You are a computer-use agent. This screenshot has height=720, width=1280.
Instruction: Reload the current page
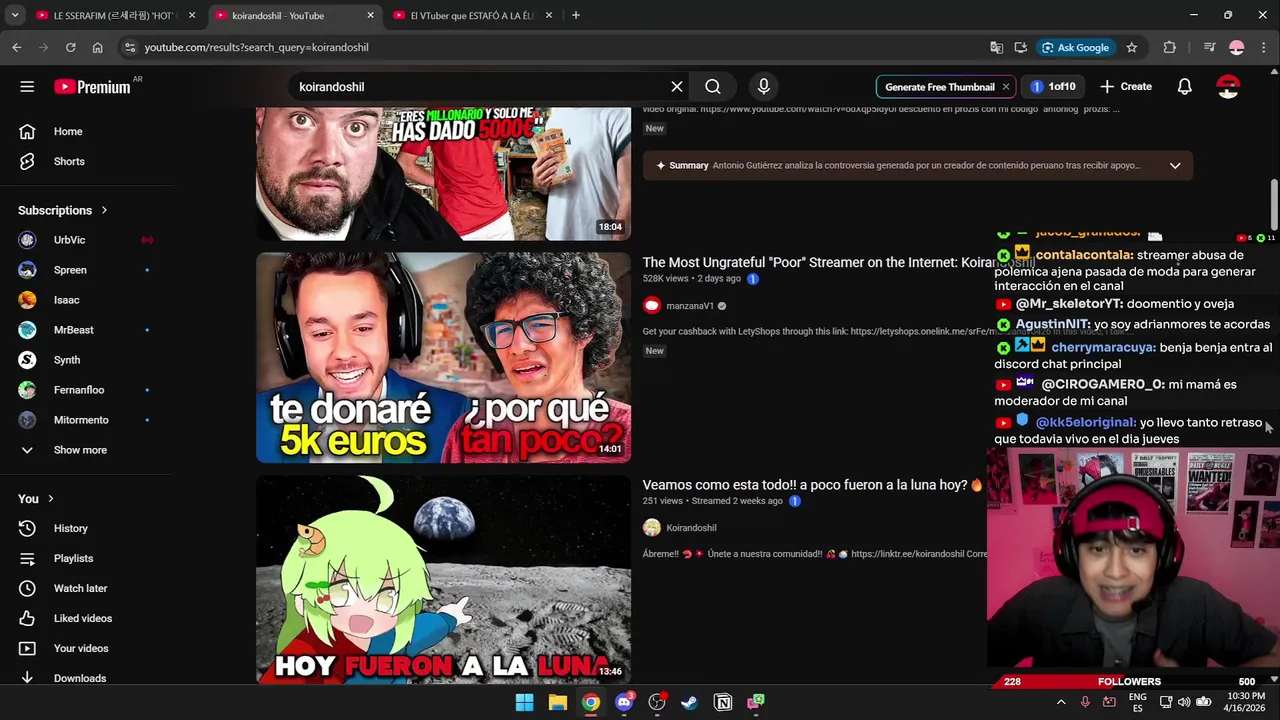click(x=70, y=47)
